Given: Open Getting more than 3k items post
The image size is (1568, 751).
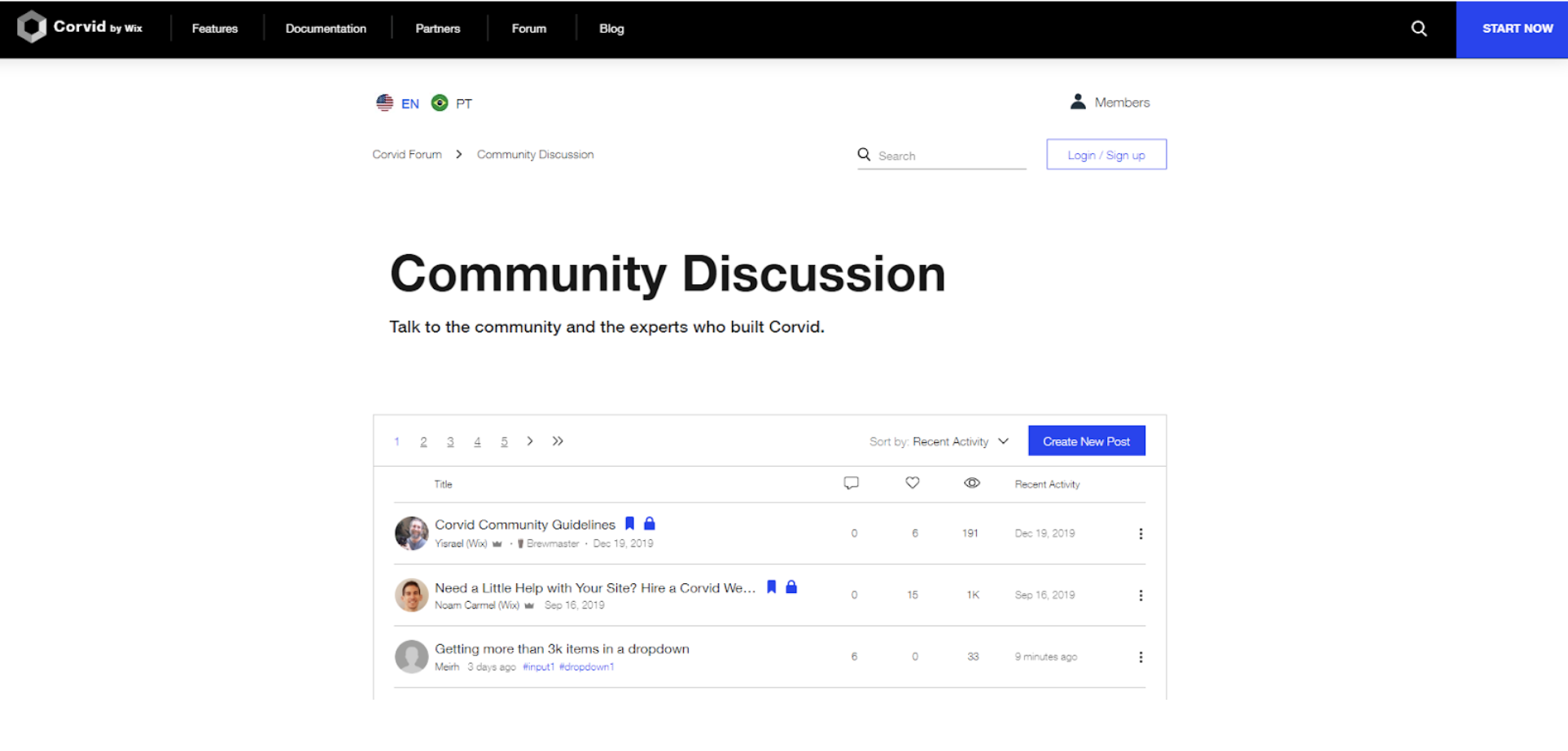Looking at the screenshot, I should coord(562,649).
